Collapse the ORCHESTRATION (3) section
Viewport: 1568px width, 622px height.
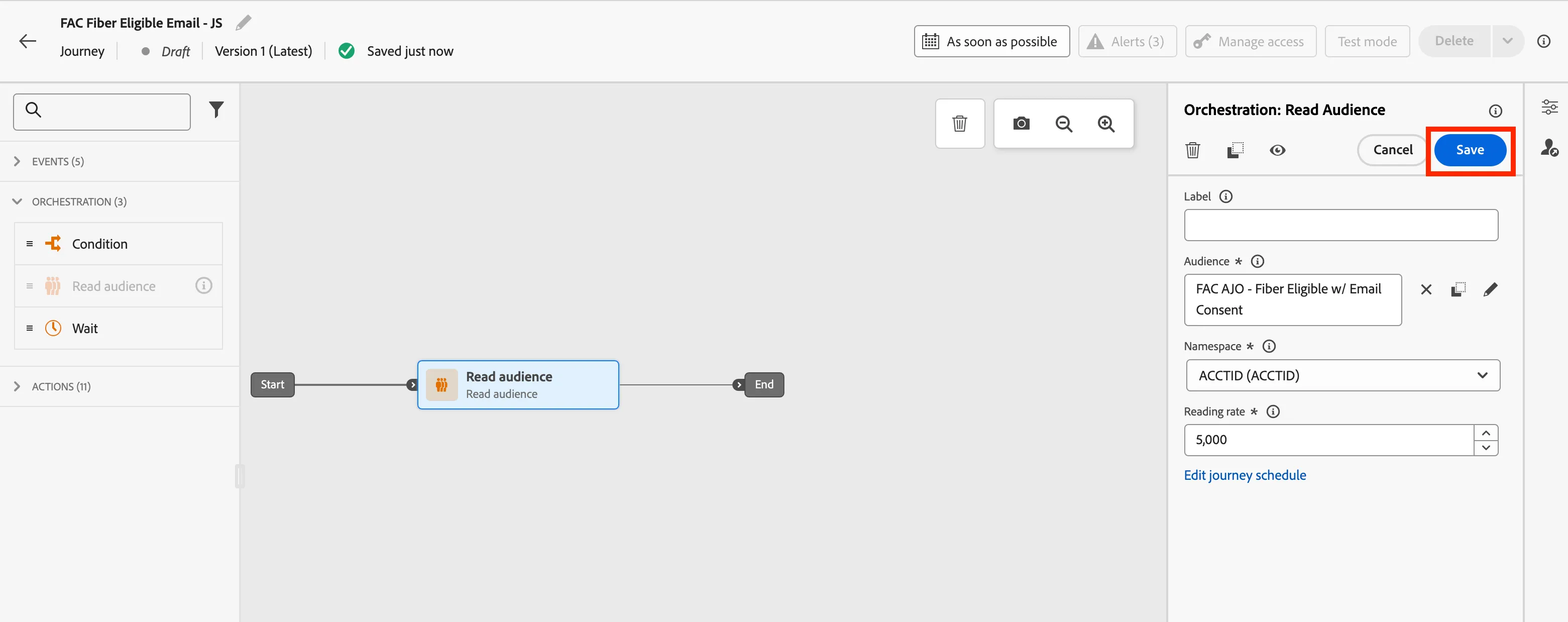click(x=120, y=201)
